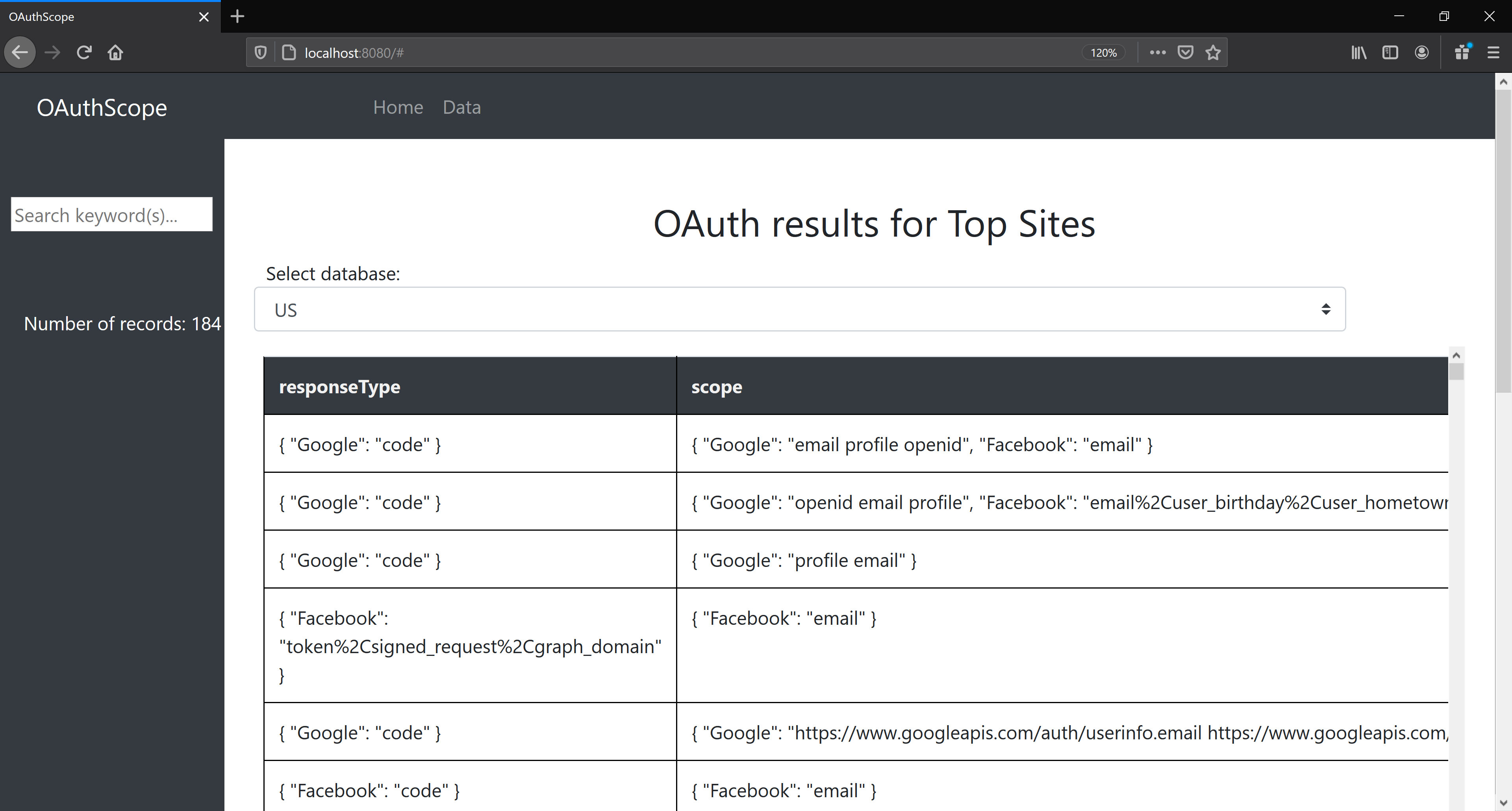Click the responseType column header
The image size is (1512, 811).
point(470,386)
